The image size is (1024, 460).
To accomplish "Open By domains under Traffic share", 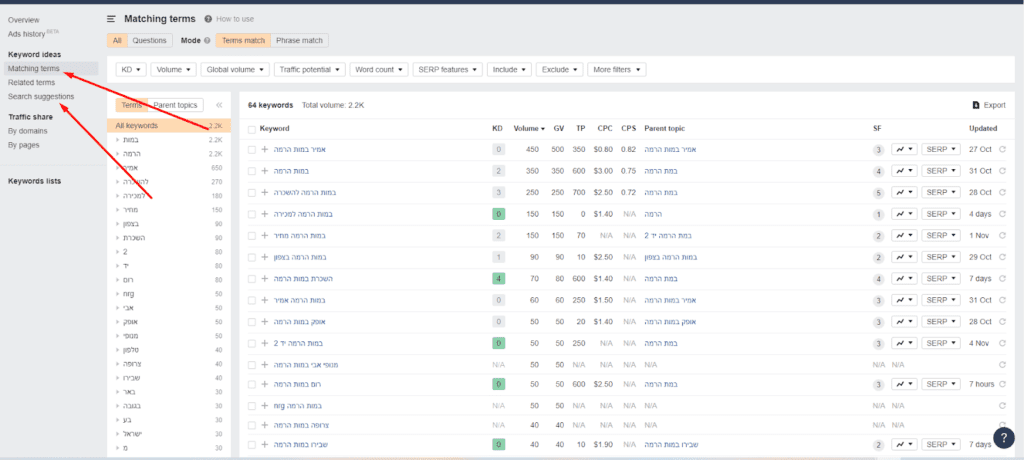I will click(27, 131).
